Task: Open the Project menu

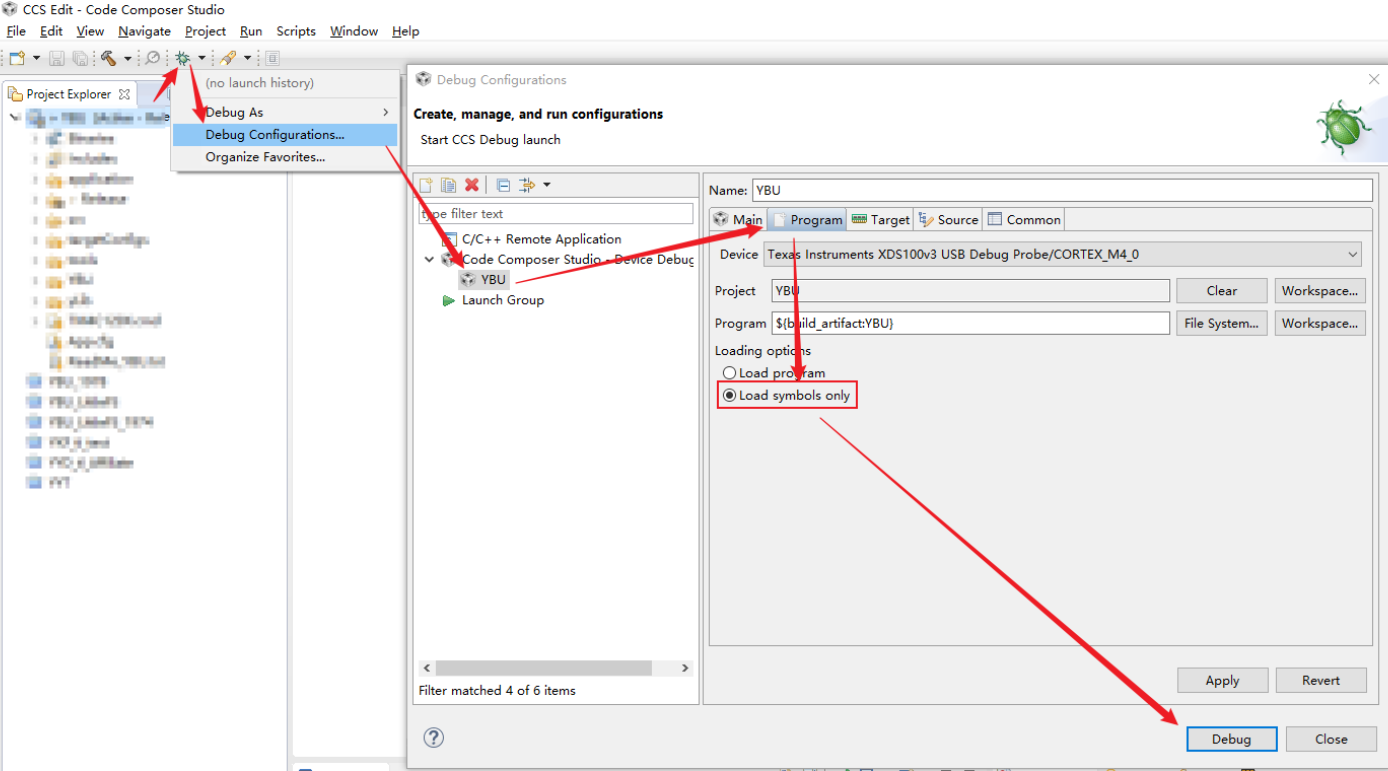Action: coord(206,31)
